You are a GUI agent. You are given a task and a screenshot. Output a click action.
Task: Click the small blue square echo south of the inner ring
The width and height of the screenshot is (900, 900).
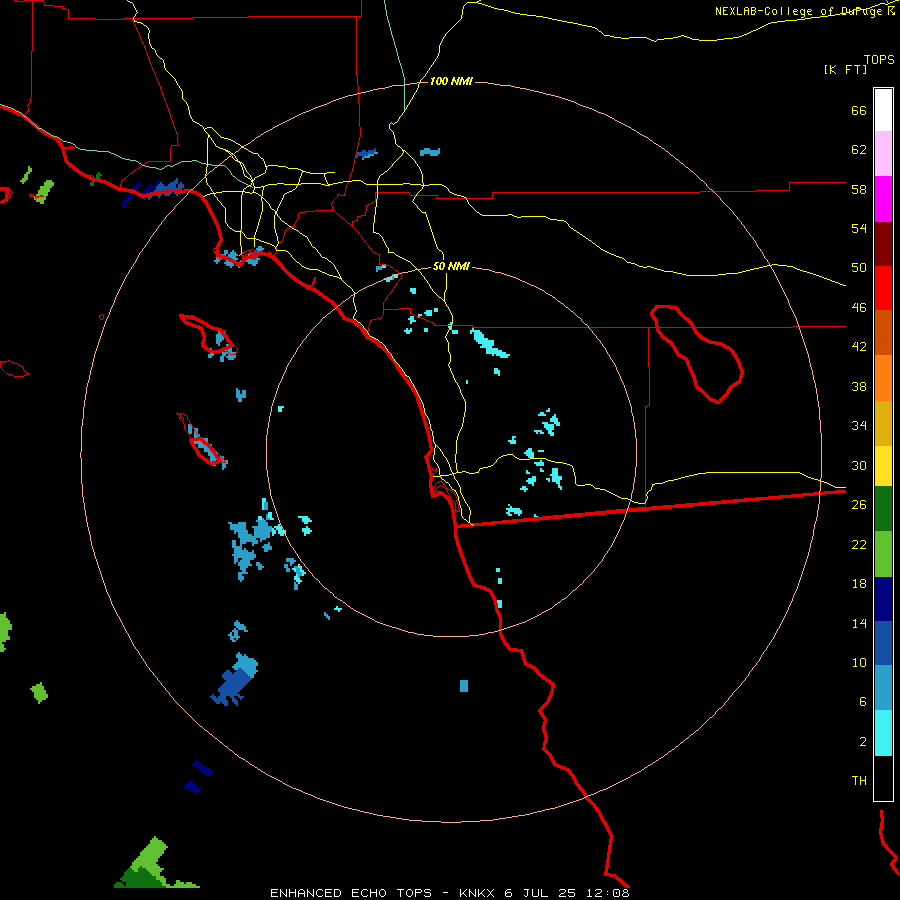[x=464, y=686]
